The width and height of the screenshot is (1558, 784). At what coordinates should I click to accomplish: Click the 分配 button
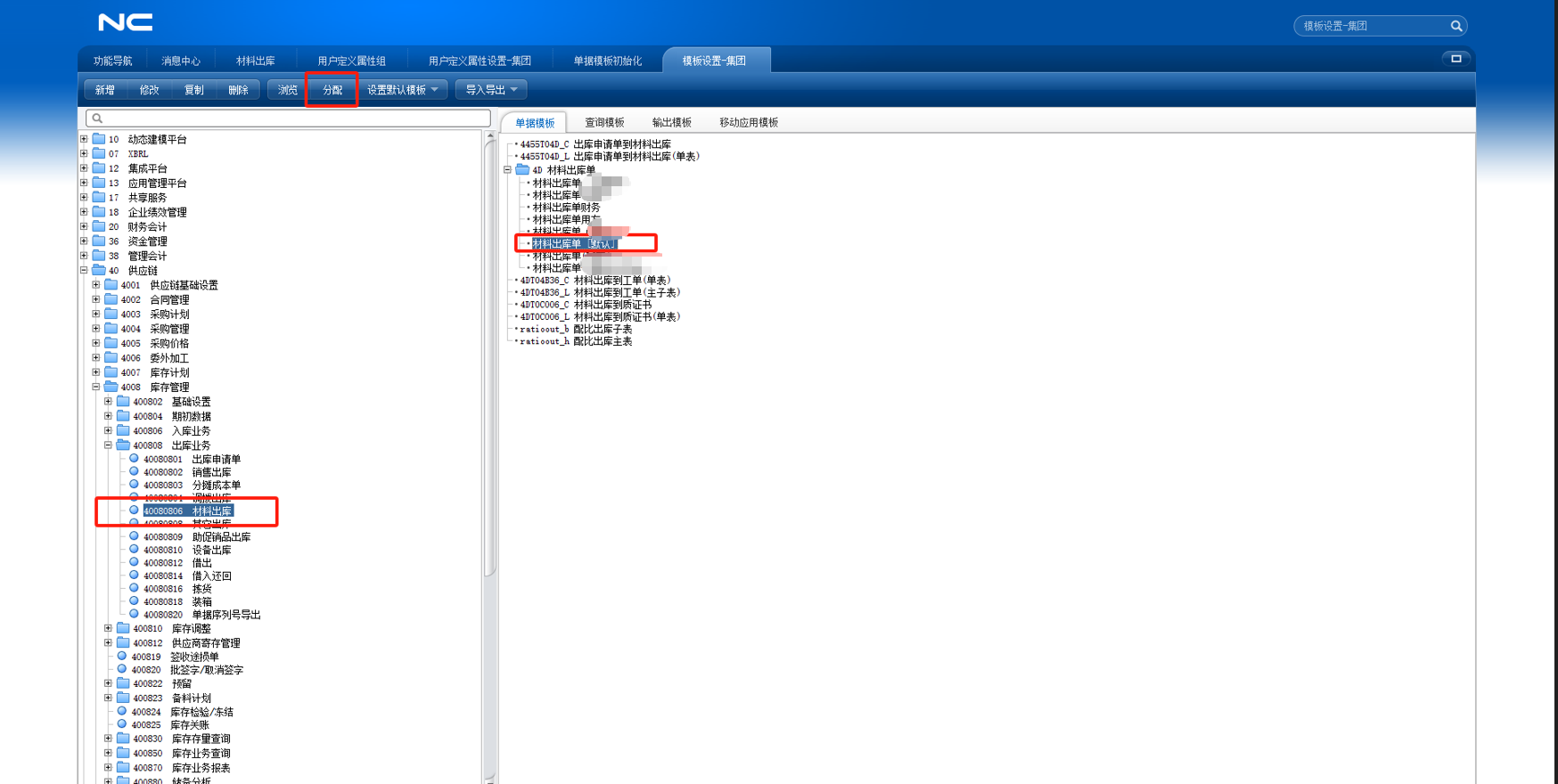coord(332,90)
